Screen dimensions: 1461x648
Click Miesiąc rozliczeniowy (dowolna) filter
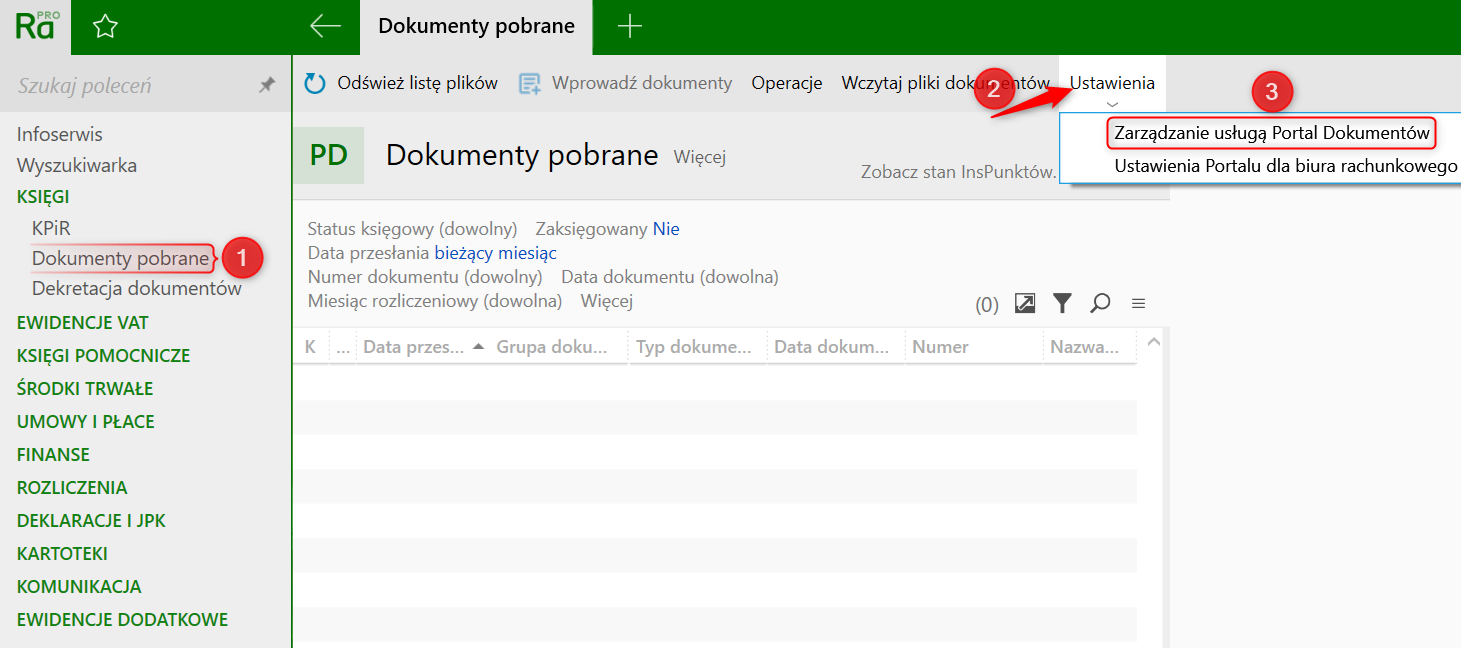[435, 301]
